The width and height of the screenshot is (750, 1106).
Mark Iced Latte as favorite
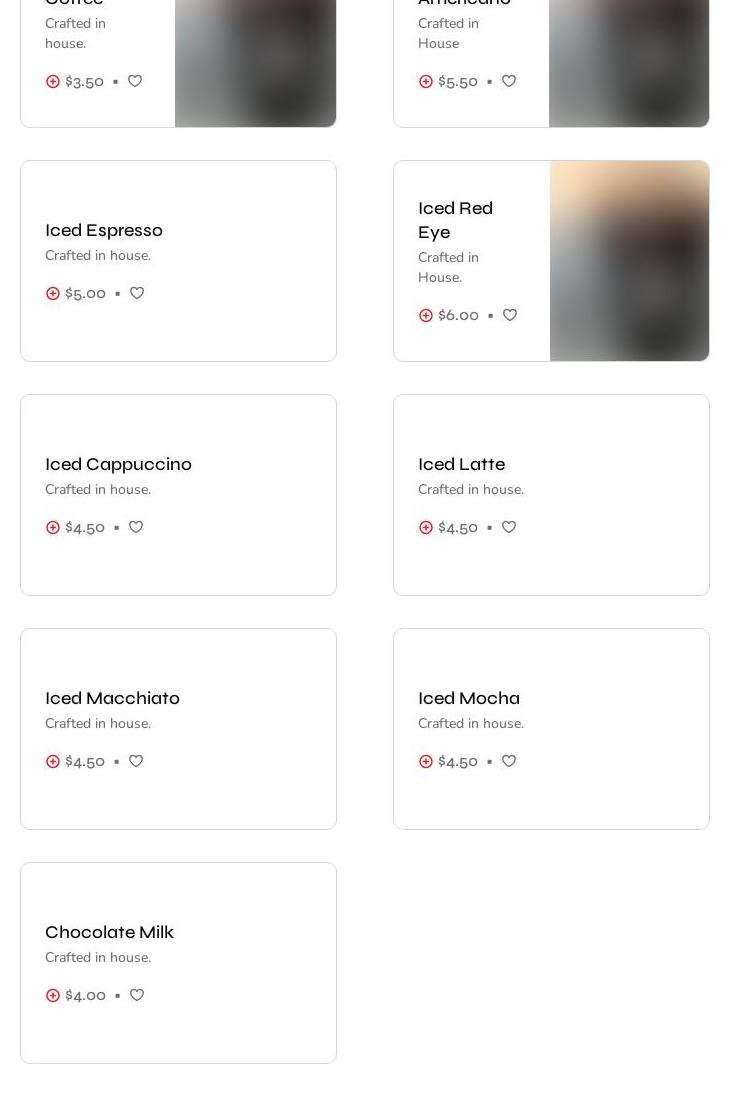point(509,527)
